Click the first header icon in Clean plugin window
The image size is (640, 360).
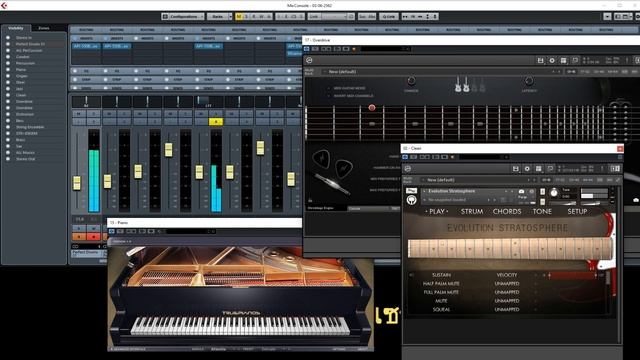tap(405, 157)
